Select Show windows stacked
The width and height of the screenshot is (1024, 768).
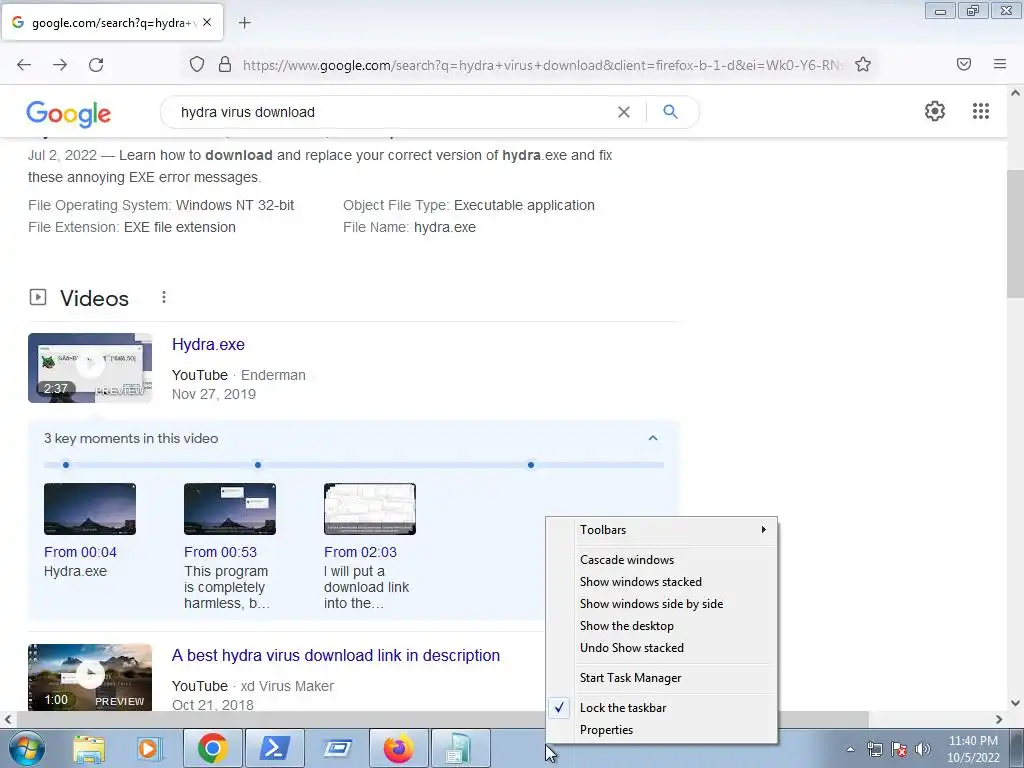point(662,582)
